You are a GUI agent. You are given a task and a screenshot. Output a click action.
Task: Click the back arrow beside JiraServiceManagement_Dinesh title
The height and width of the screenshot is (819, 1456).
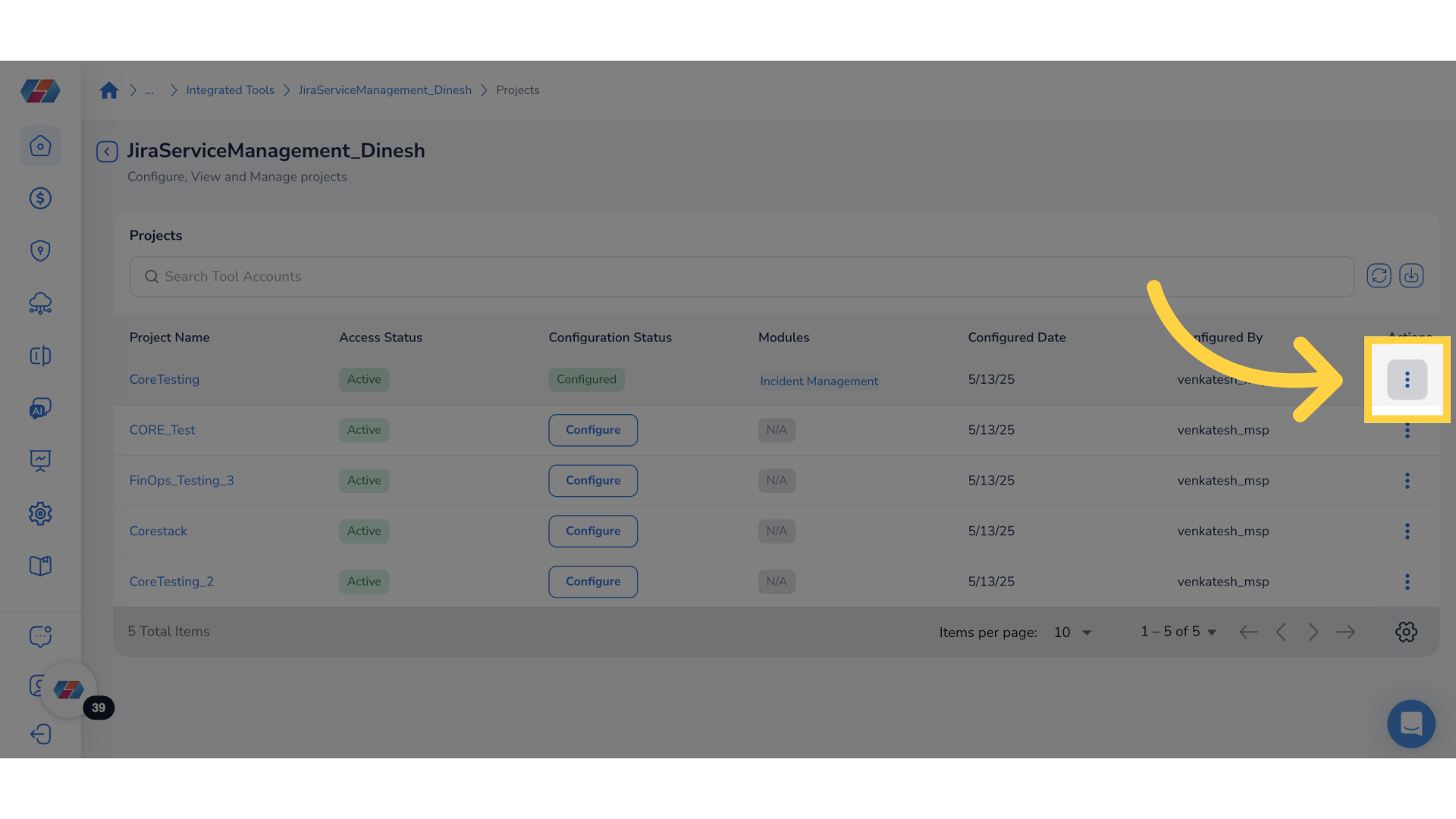pyautogui.click(x=107, y=152)
